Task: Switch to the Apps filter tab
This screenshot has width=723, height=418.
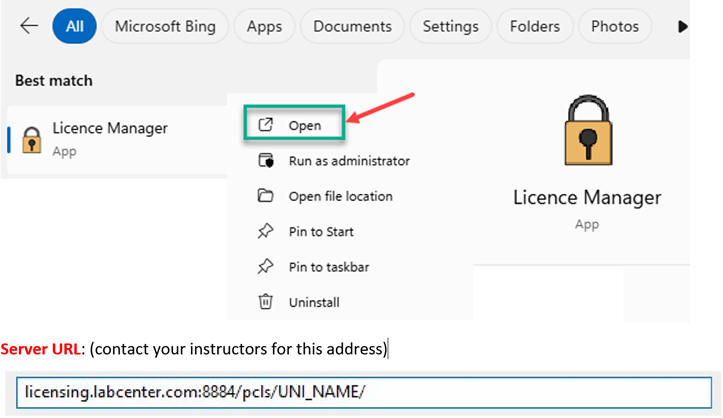Action: (264, 26)
